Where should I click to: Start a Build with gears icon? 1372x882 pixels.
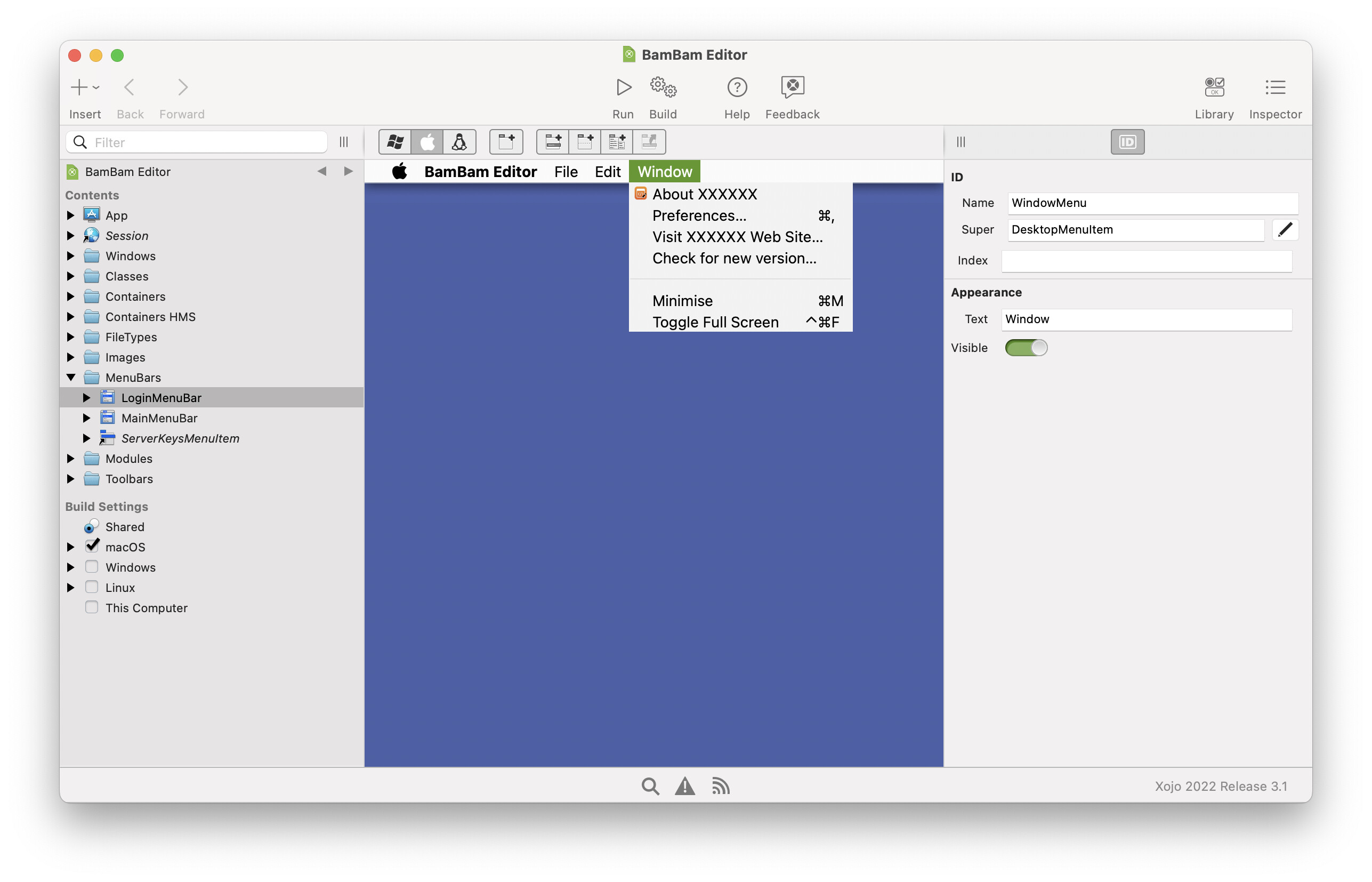(663, 87)
